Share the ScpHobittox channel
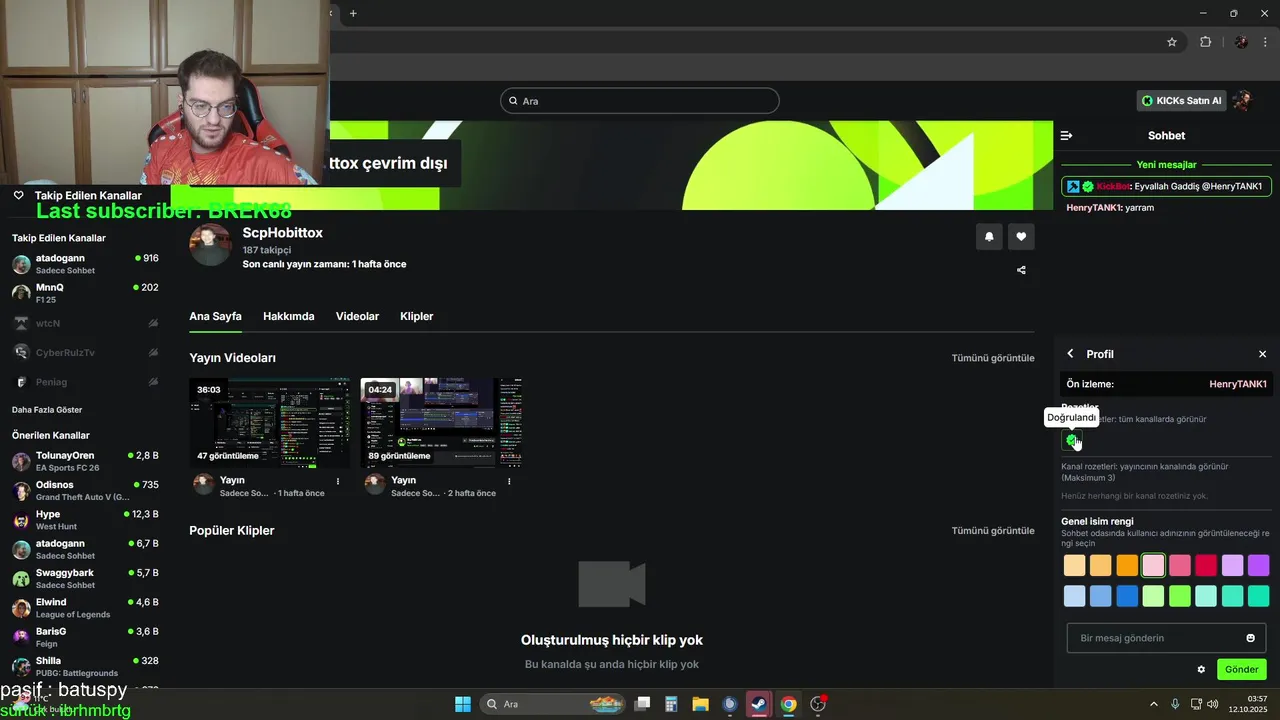The image size is (1280, 720). coord(1021,270)
